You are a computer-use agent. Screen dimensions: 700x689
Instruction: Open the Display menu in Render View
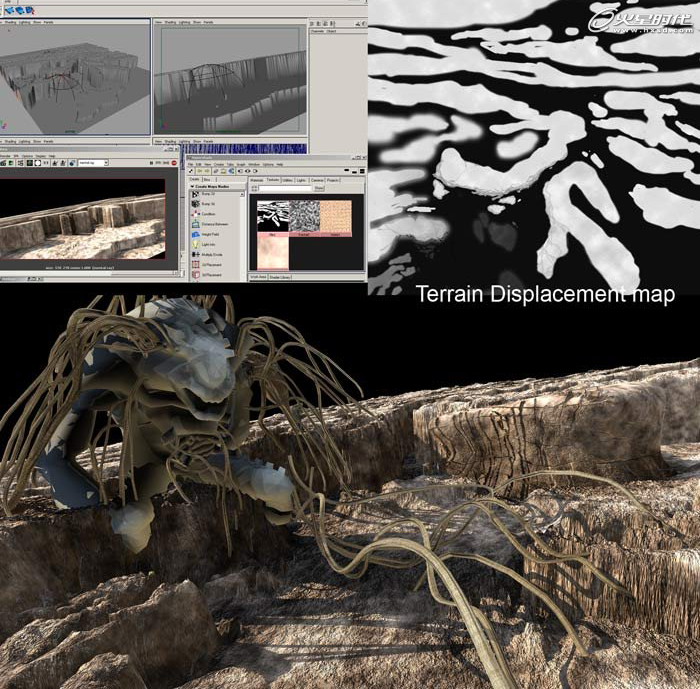40,156
